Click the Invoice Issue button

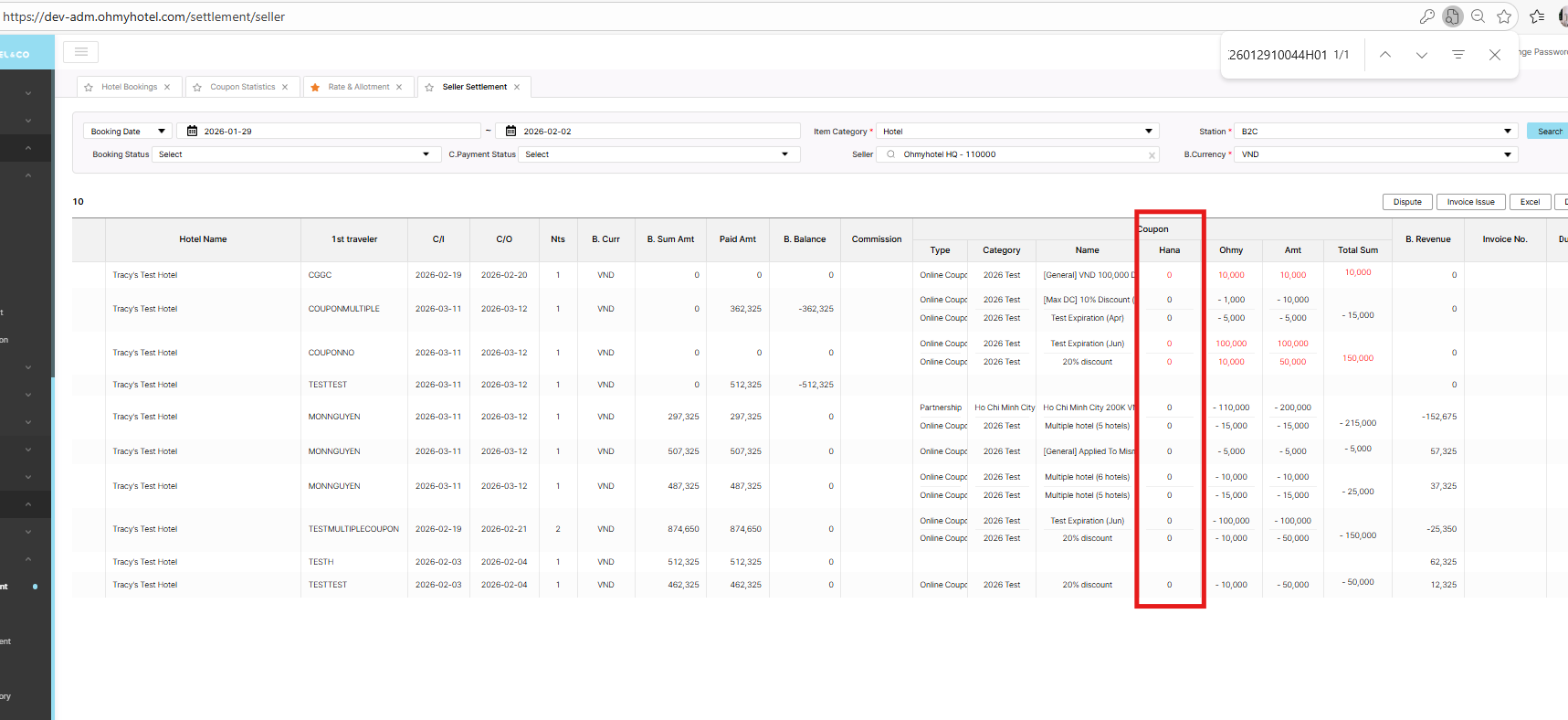pos(1470,202)
